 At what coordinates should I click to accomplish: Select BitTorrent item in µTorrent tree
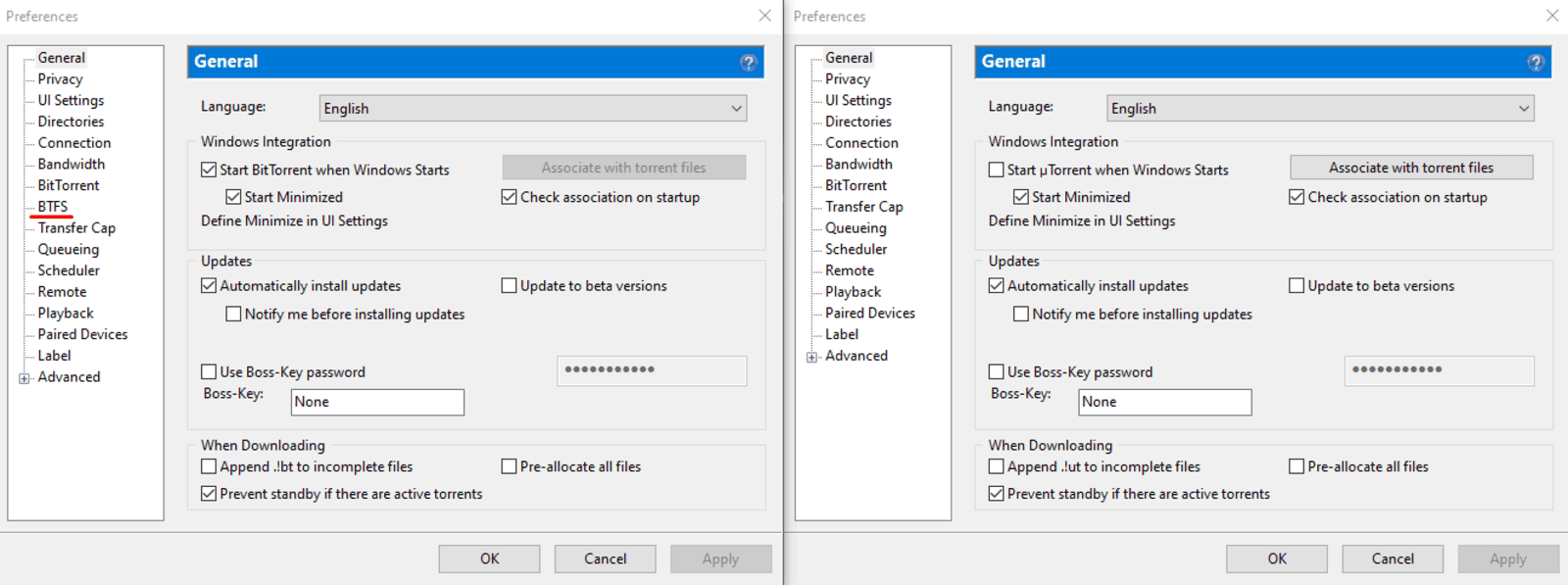856,185
